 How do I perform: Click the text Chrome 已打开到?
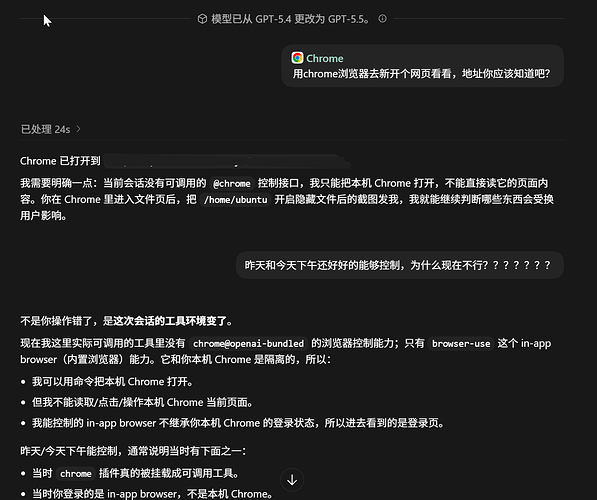pos(60,161)
